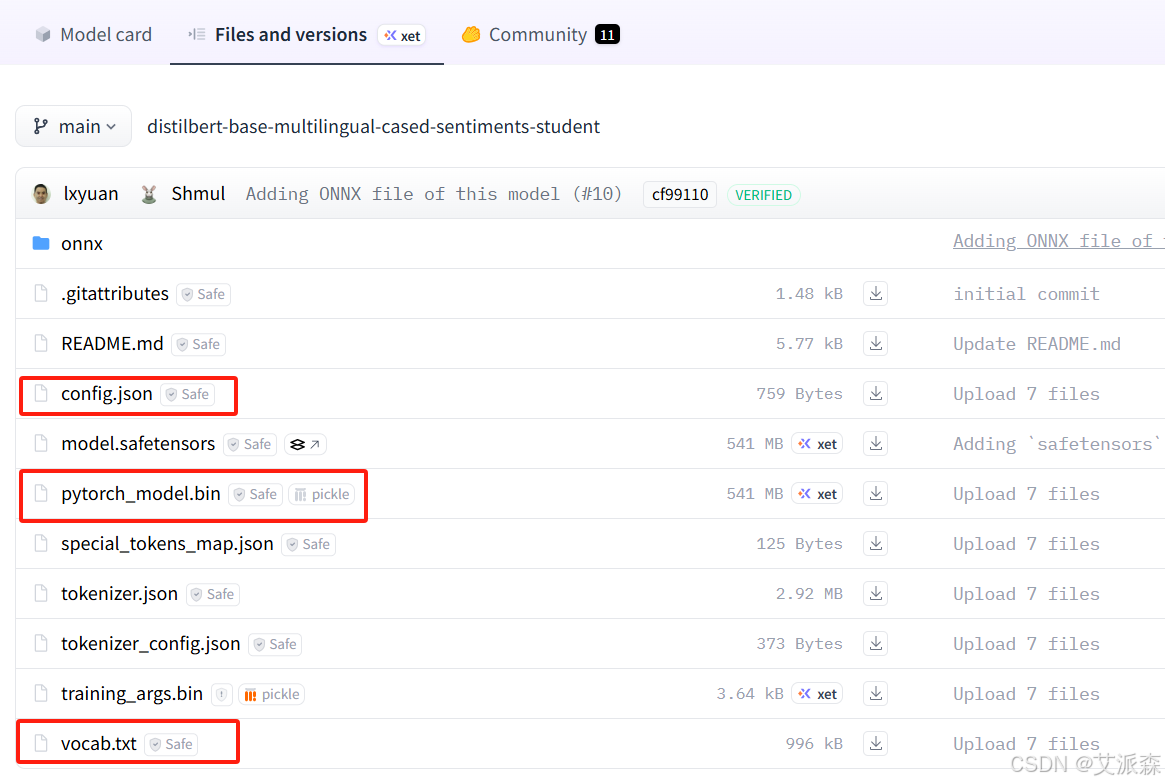This screenshot has width=1165, height=784.
Task: Download the vocab.txt file
Action: pyautogui.click(x=875, y=743)
